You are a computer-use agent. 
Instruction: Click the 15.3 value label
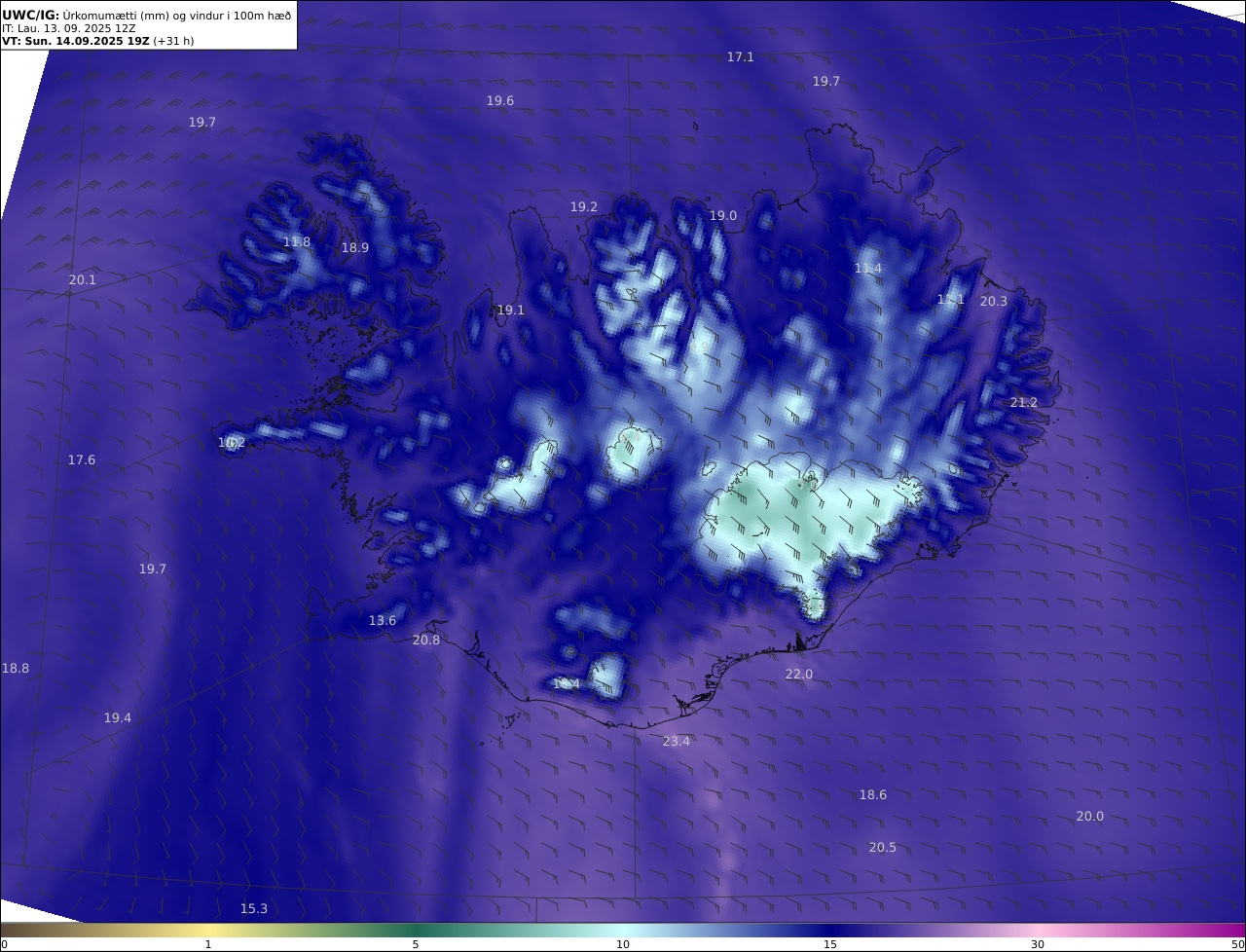pyautogui.click(x=254, y=909)
